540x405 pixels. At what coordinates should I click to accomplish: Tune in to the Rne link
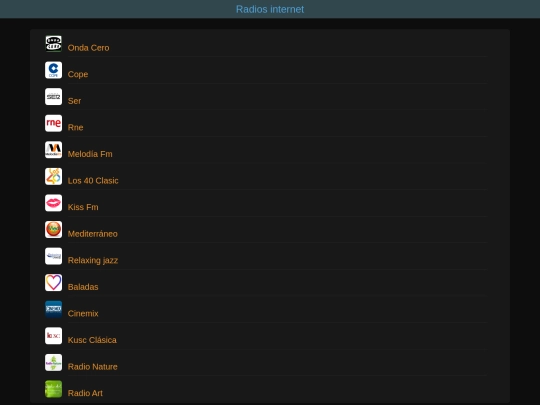click(x=75, y=127)
